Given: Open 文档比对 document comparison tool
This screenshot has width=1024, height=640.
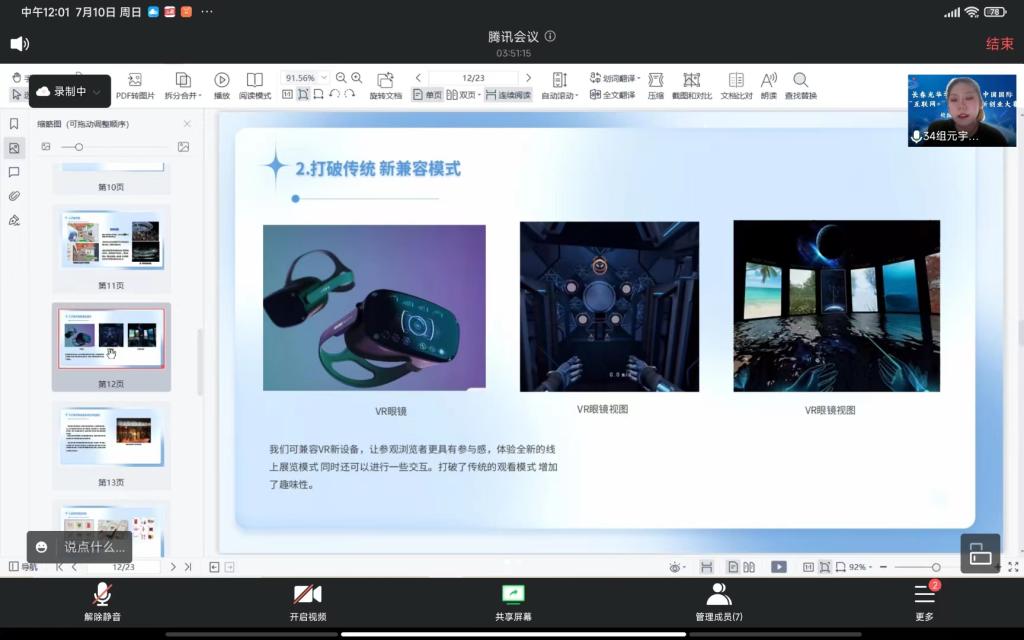Looking at the screenshot, I should tap(736, 86).
